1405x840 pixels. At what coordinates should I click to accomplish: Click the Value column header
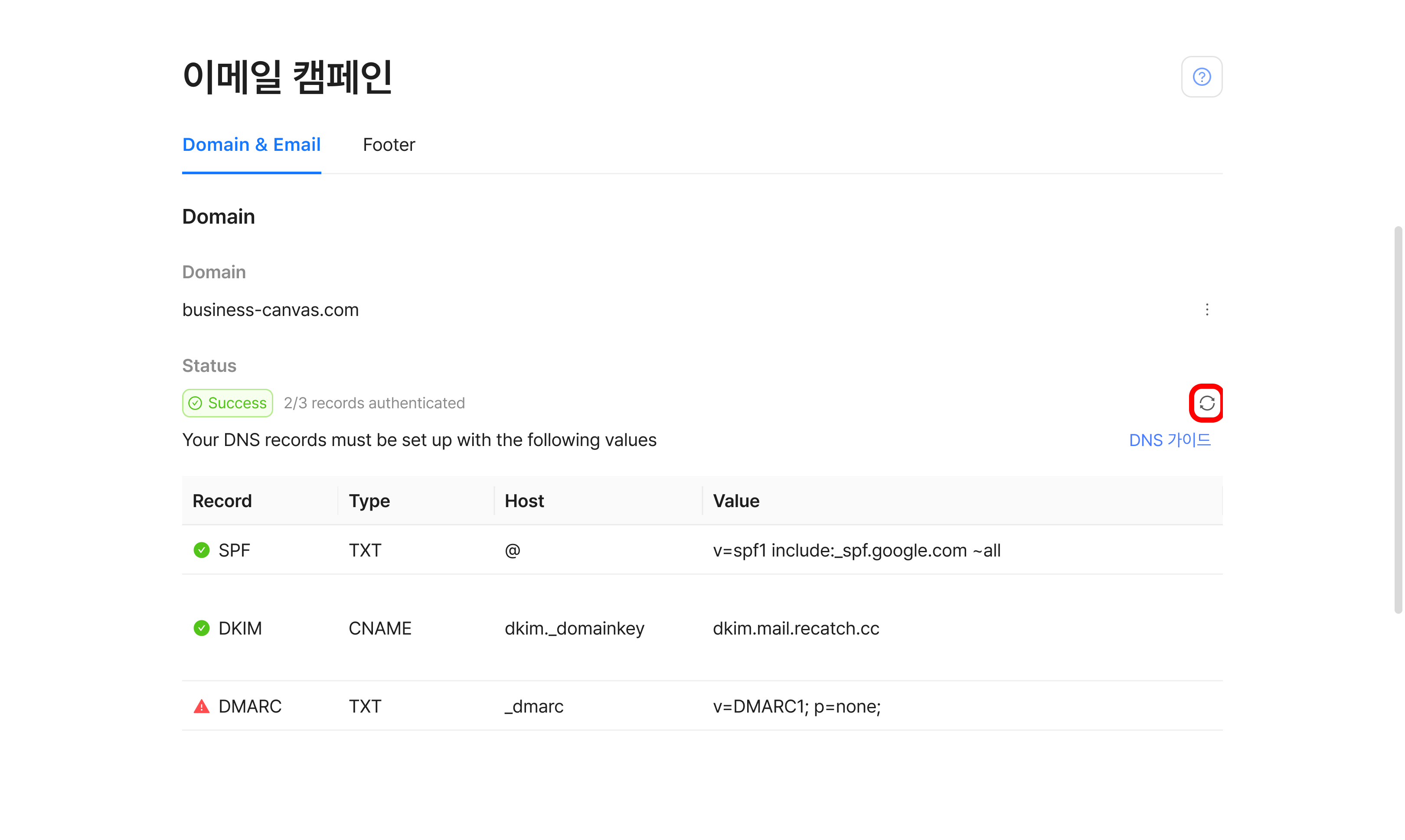point(735,501)
